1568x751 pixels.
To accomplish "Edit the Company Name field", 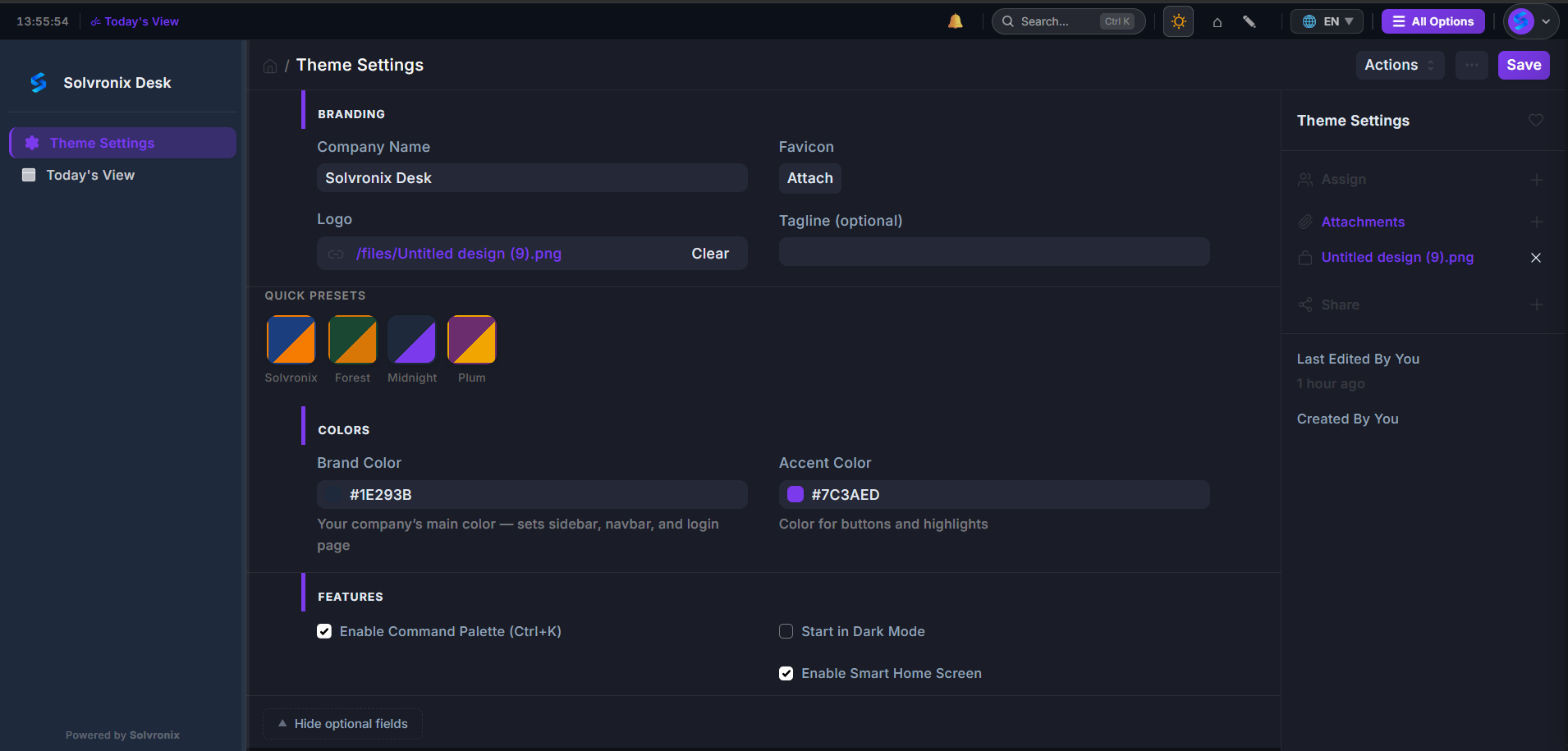I will click(532, 178).
